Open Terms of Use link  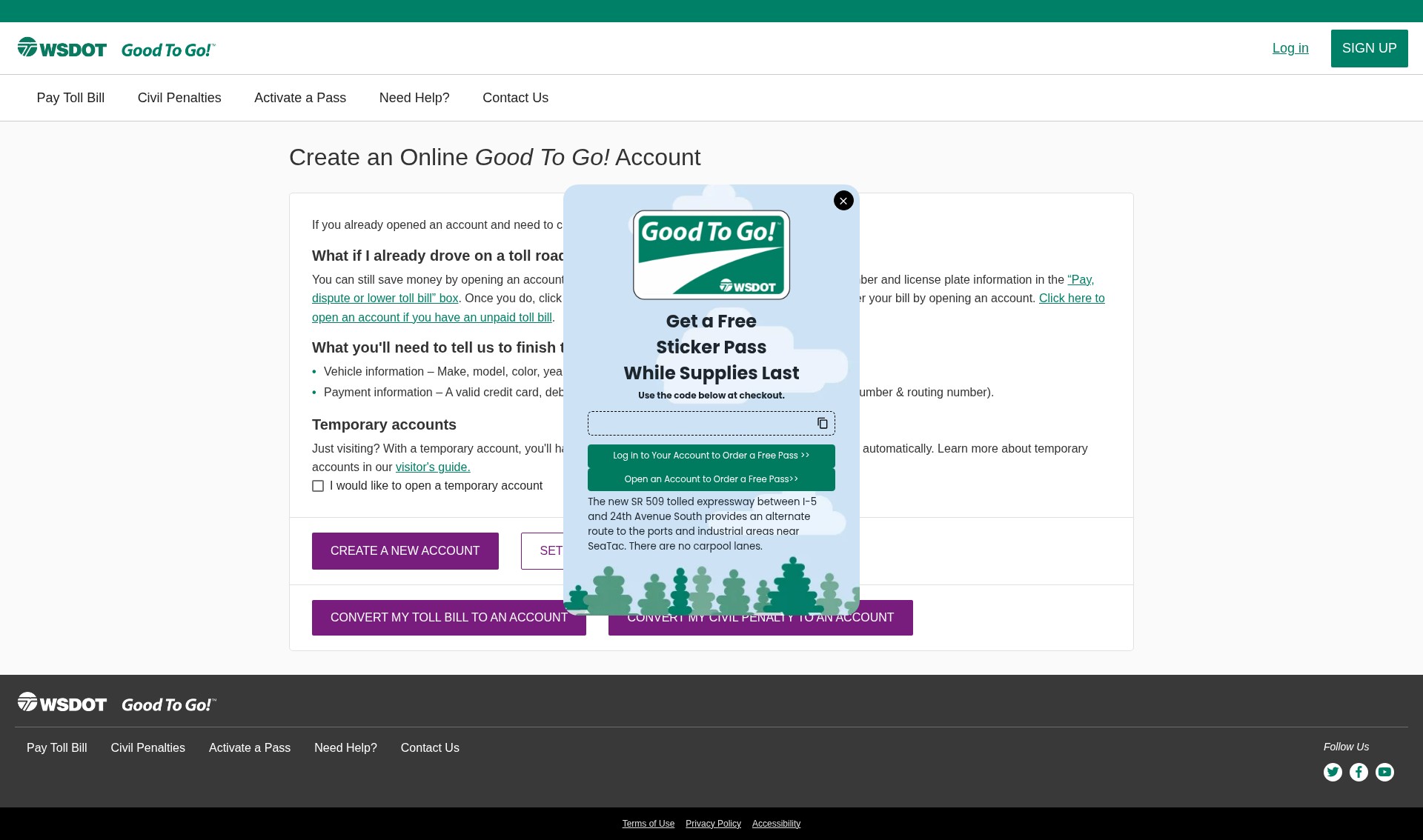(x=649, y=824)
